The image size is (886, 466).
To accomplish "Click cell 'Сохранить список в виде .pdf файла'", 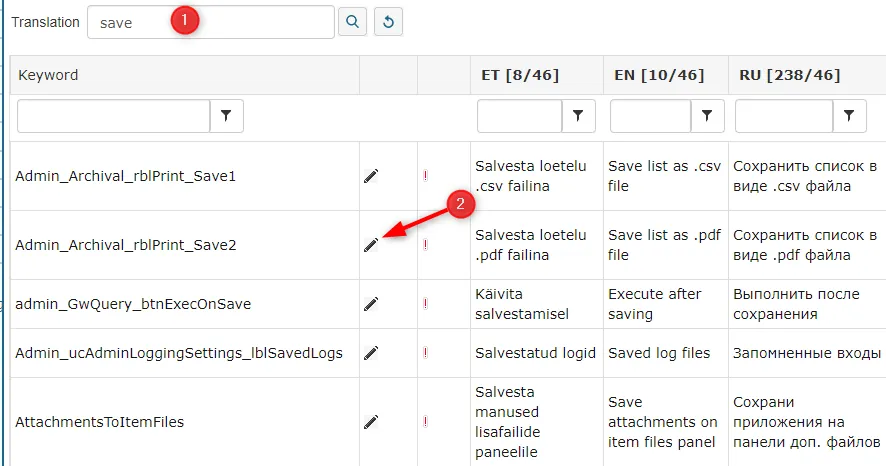I will click(x=807, y=245).
